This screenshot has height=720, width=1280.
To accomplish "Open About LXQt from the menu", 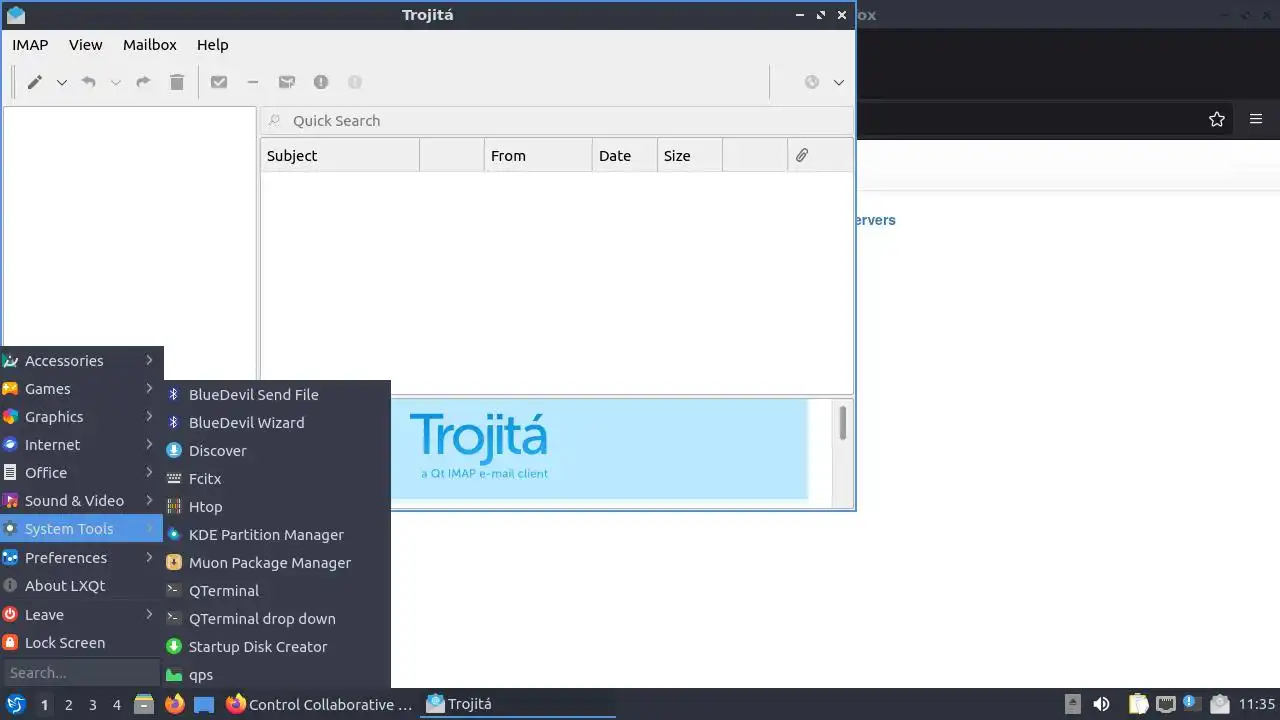I will (81, 585).
